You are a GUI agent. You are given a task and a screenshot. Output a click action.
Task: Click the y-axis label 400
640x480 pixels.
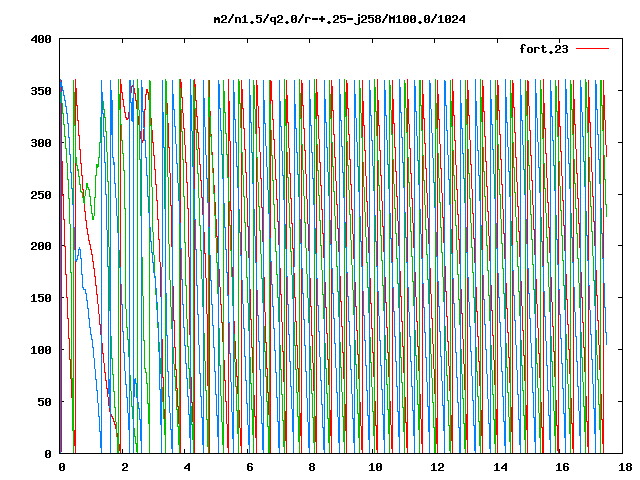click(41, 40)
